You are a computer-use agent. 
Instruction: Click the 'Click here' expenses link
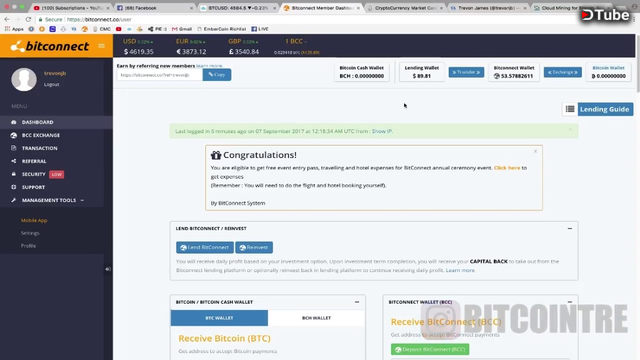507,168
